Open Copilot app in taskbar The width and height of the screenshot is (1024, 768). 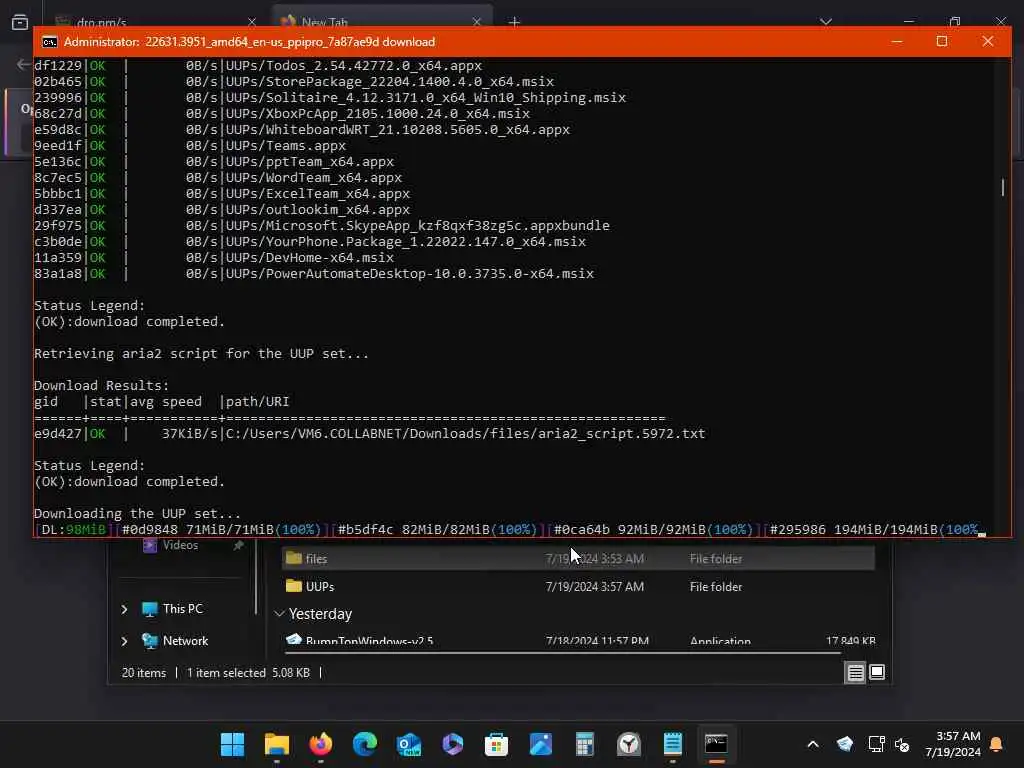(453, 744)
